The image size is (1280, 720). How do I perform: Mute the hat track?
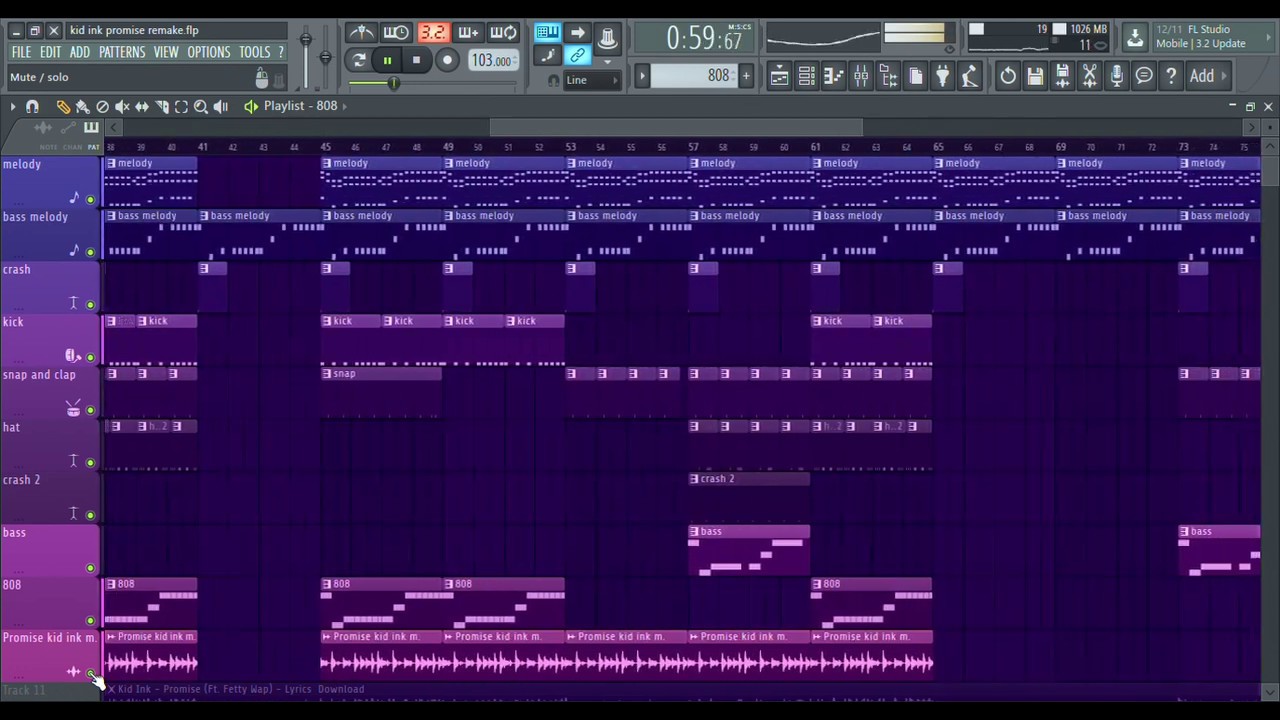[x=90, y=462]
